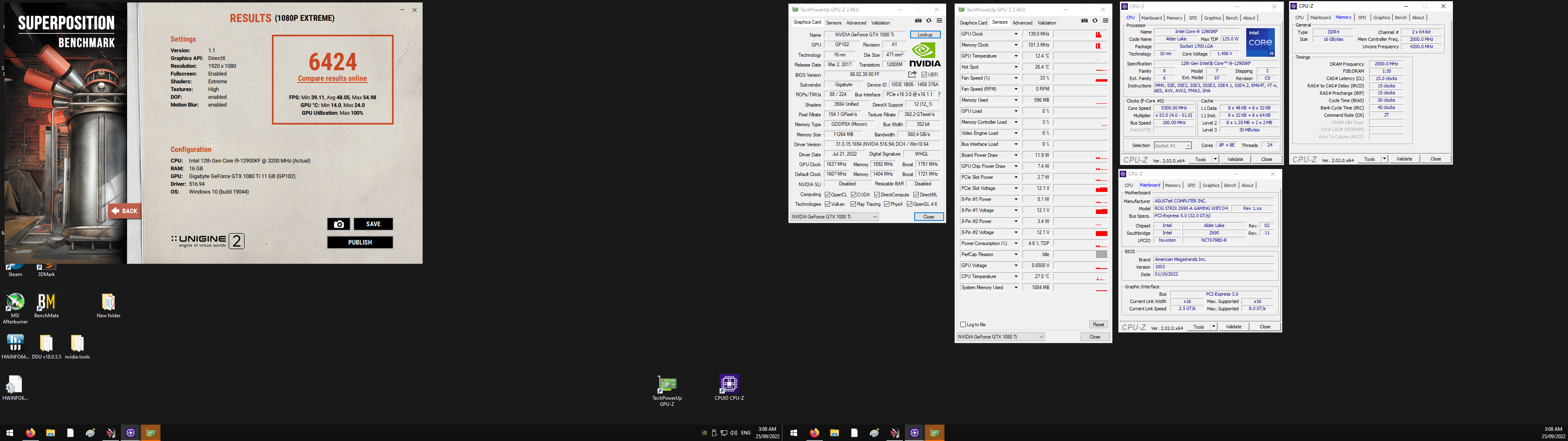Click the volume icon in the system tray
Image resolution: width=1568 pixels, height=441 pixels.
point(733,433)
